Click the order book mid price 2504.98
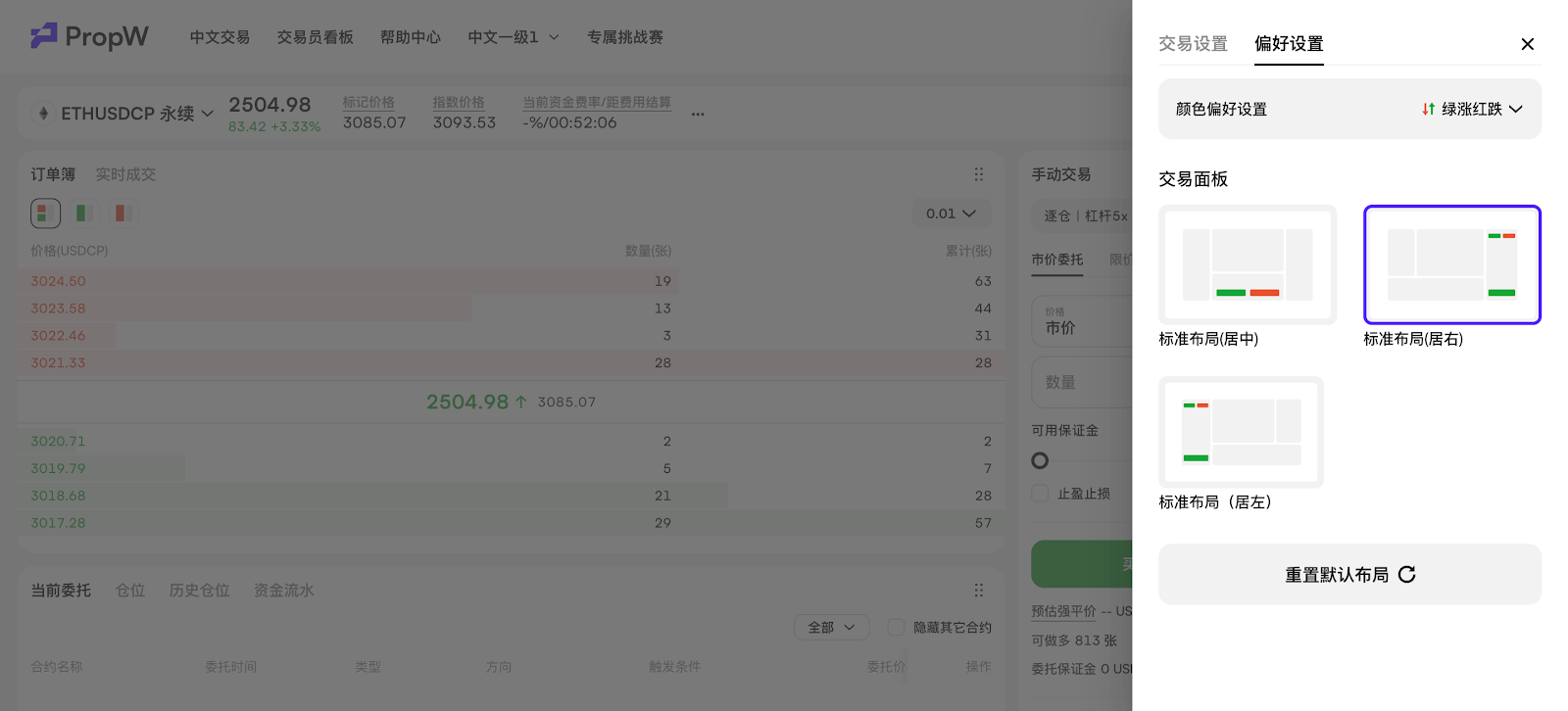This screenshot has width=1568, height=711. coord(467,402)
